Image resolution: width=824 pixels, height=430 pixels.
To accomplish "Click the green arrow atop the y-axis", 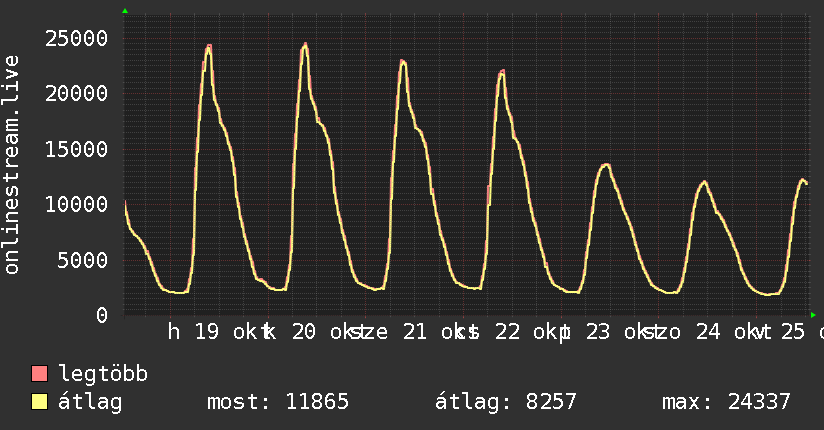I will click(125, 11).
